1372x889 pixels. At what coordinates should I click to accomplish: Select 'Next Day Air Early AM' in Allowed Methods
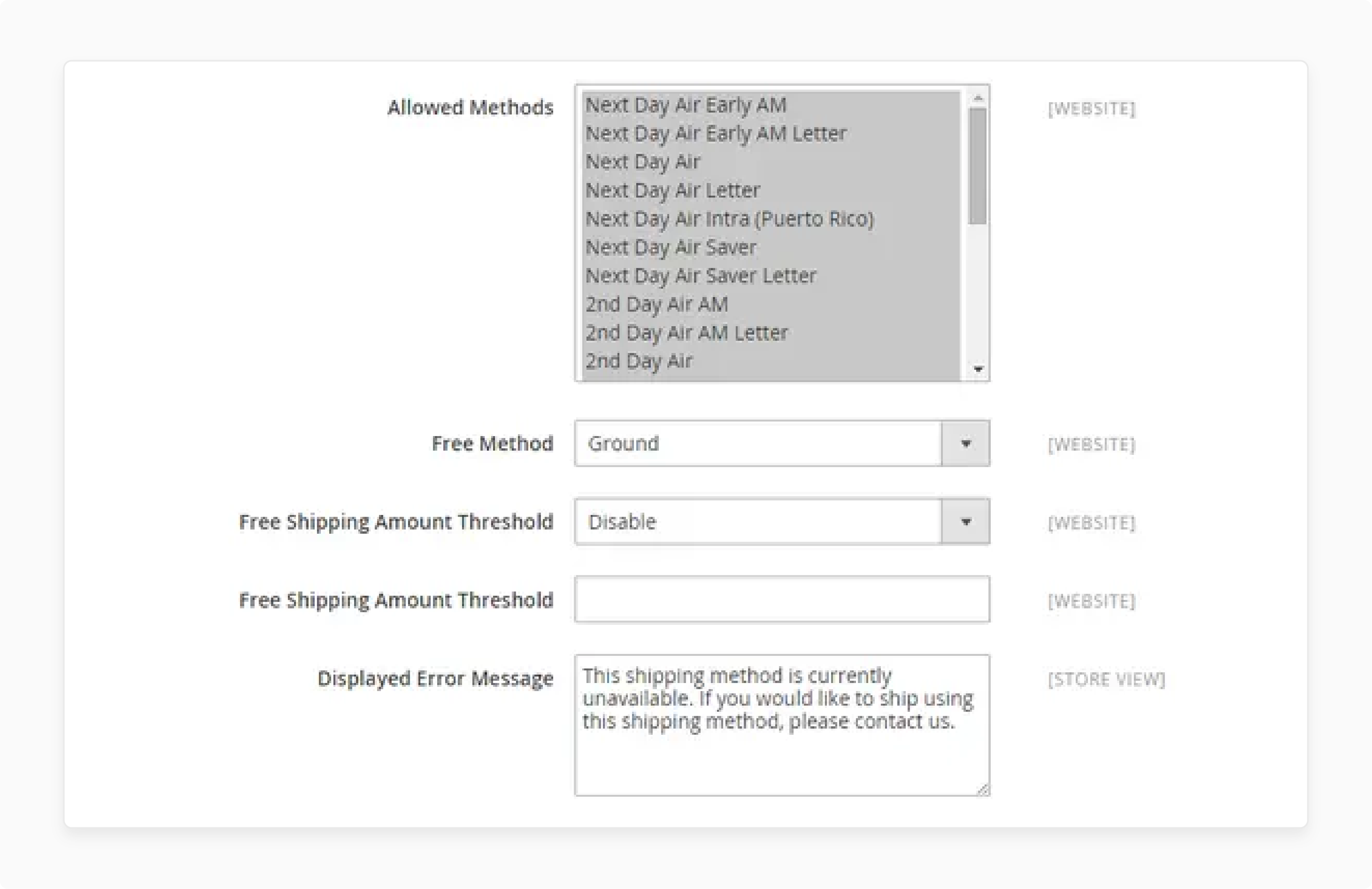[771, 106]
